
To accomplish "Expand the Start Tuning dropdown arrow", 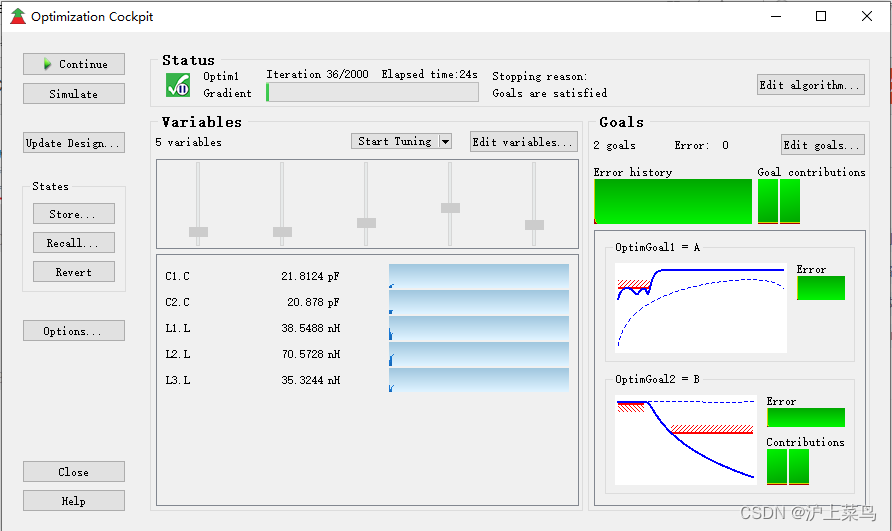I will (445, 141).
